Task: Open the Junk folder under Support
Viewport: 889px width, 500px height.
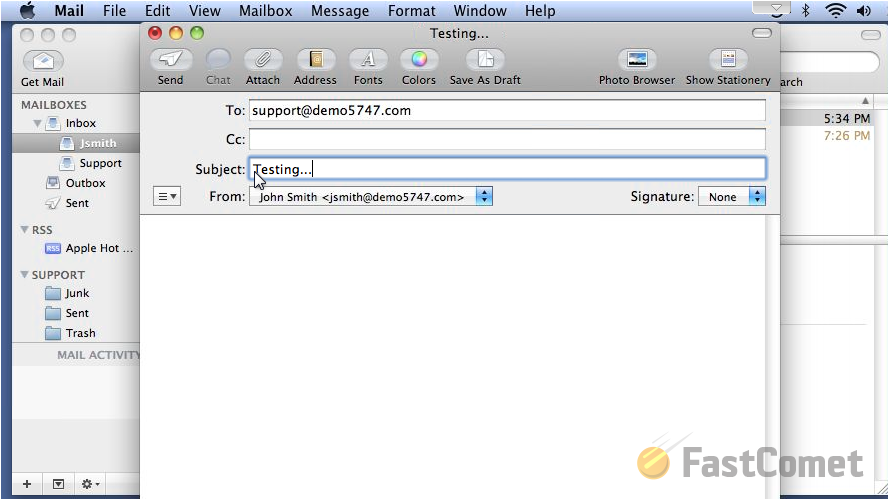Action: pyautogui.click(x=76, y=293)
